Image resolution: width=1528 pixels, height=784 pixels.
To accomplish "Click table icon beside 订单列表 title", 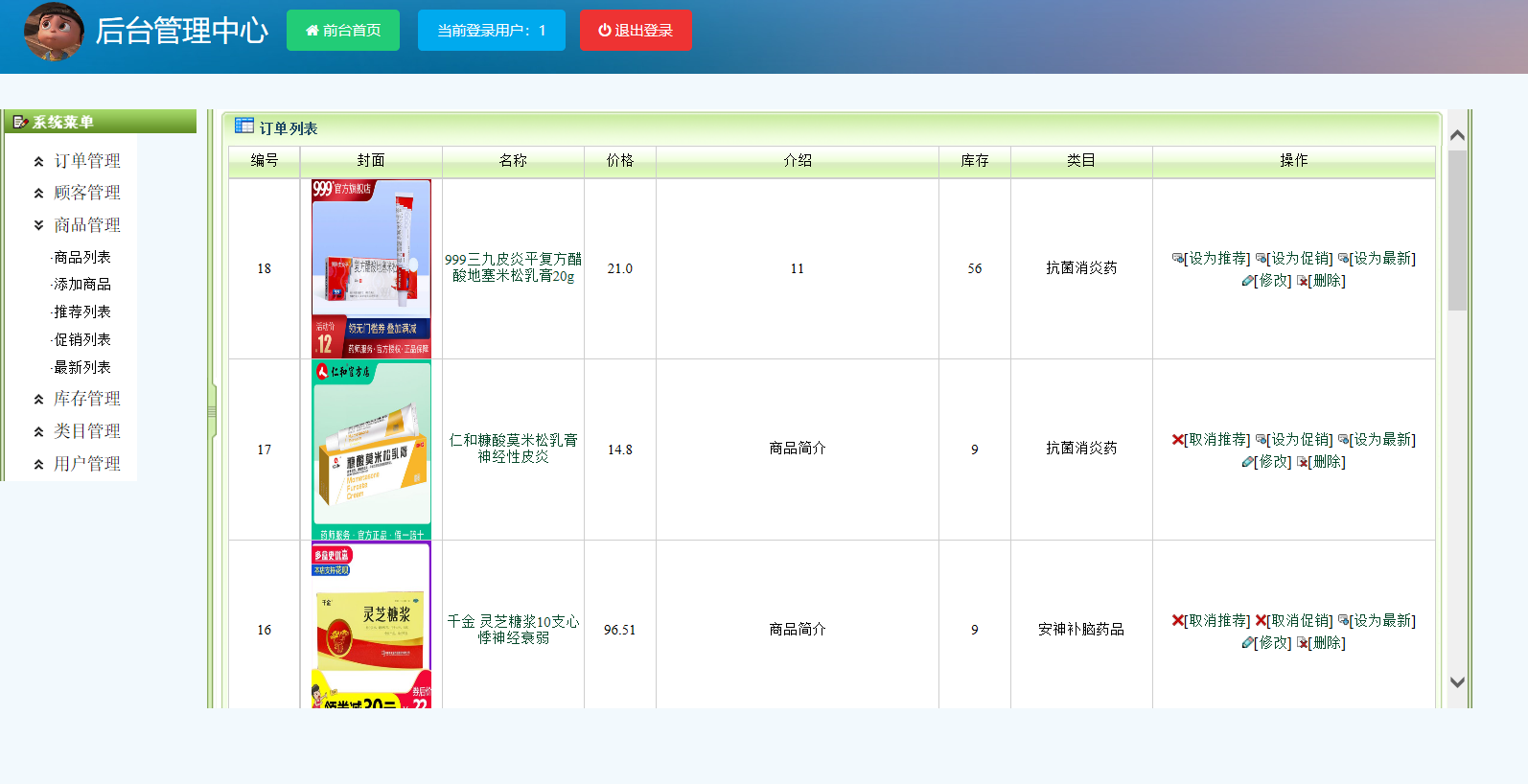I will pyautogui.click(x=244, y=126).
